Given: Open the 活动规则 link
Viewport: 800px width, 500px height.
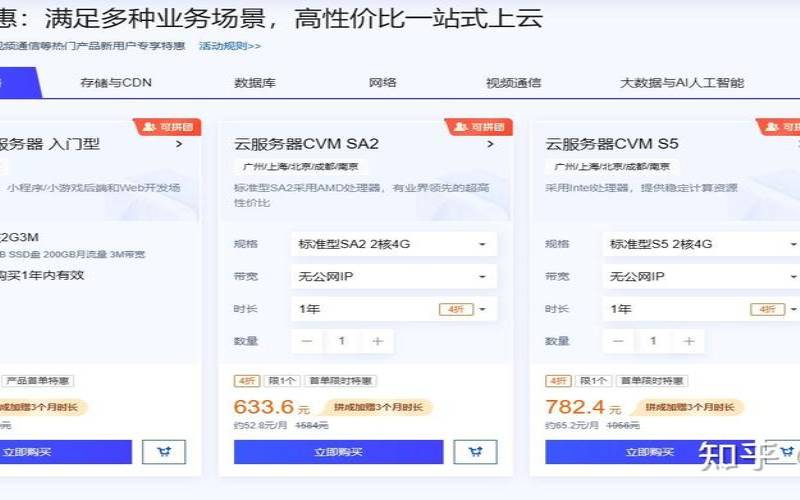Looking at the screenshot, I should click(x=230, y=46).
